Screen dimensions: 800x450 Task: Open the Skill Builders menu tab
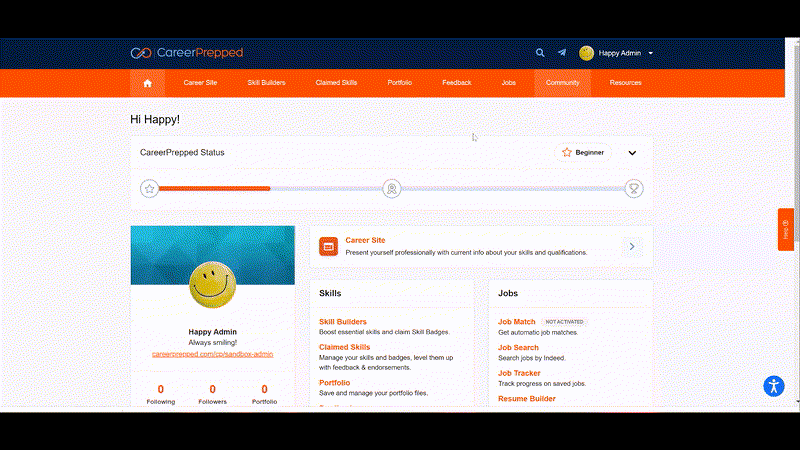266,83
